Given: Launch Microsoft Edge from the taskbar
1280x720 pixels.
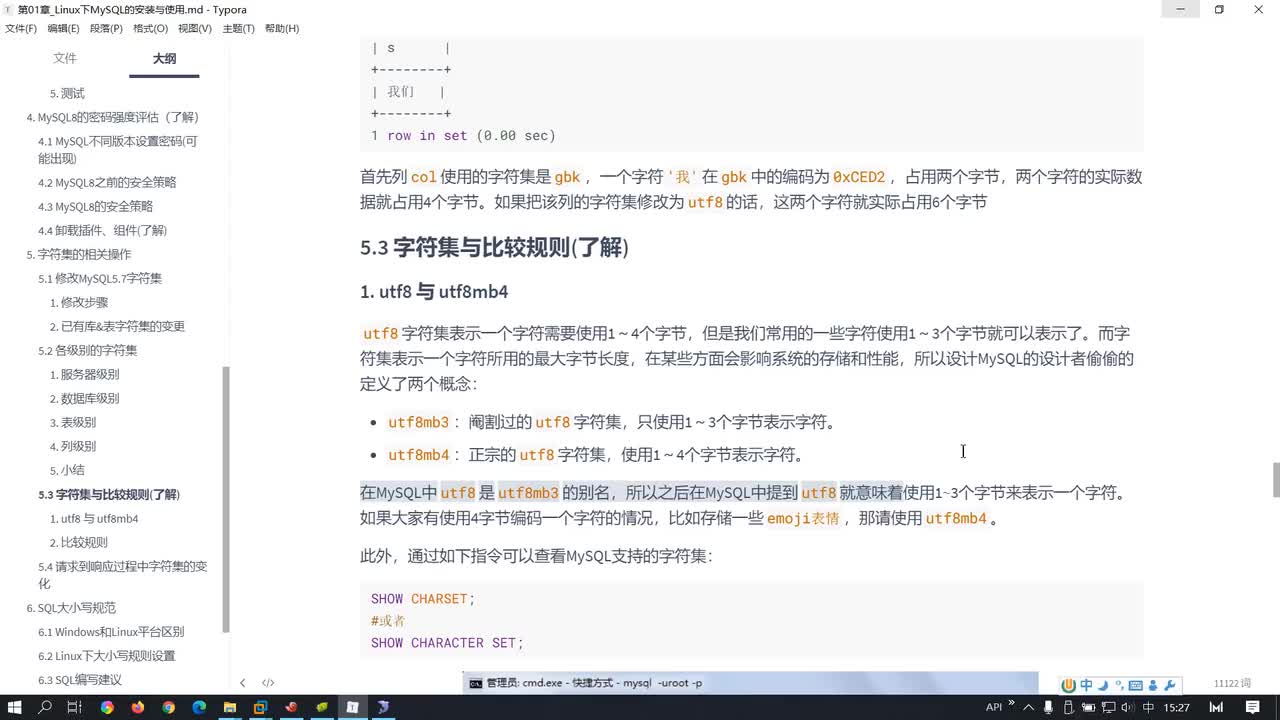Looking at the screenshot, I should (x=199, y=707).
